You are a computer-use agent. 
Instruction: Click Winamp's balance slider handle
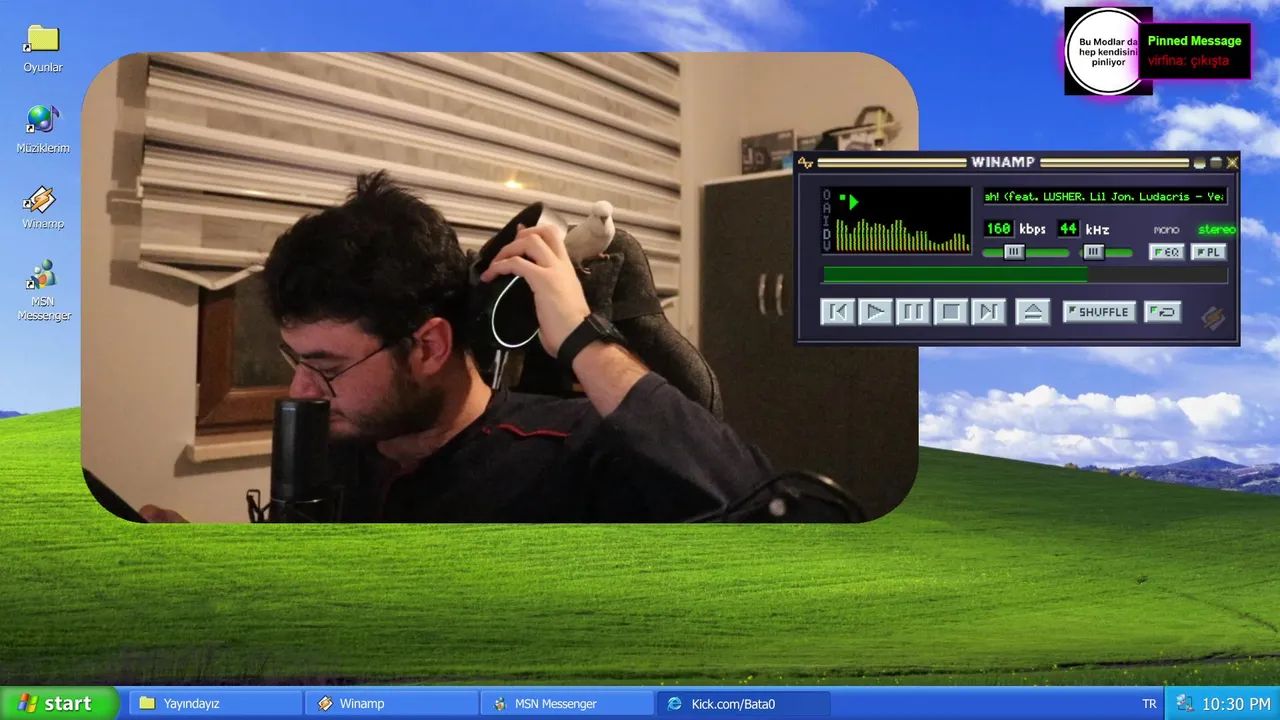(1094, 252)
